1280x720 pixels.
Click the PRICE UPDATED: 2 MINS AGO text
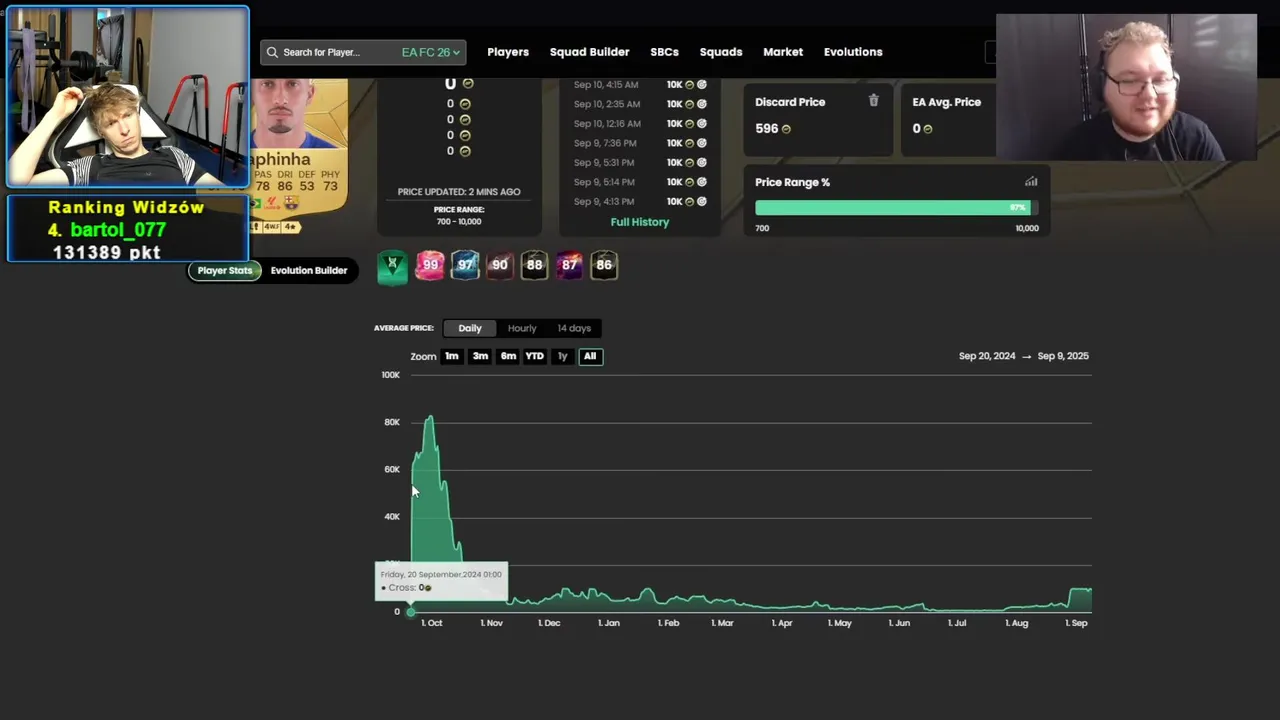pyautogui.click(x=459, y=192)
